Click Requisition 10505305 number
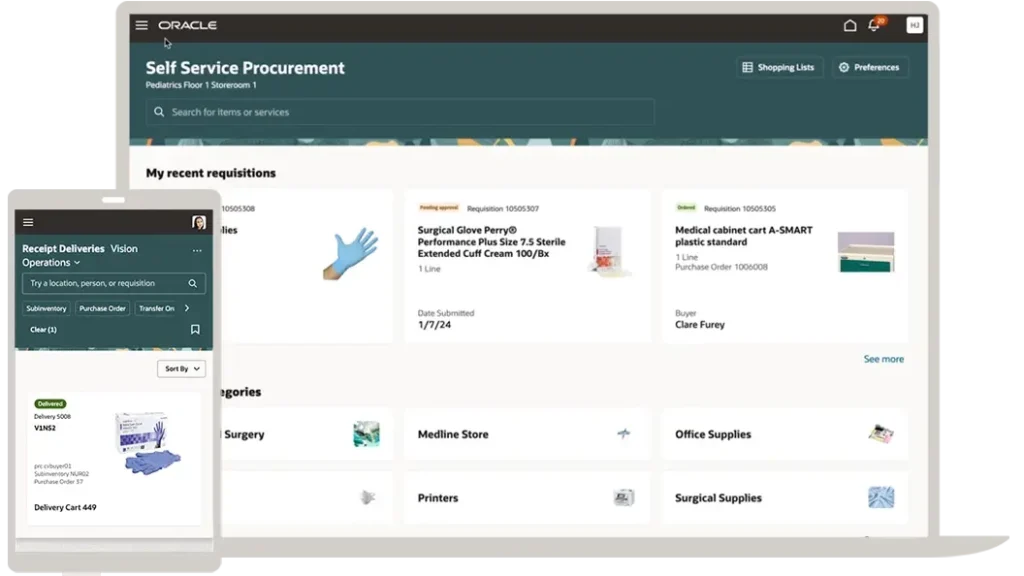The height and width of the screenshot is (576, 1024). [740, 209]
